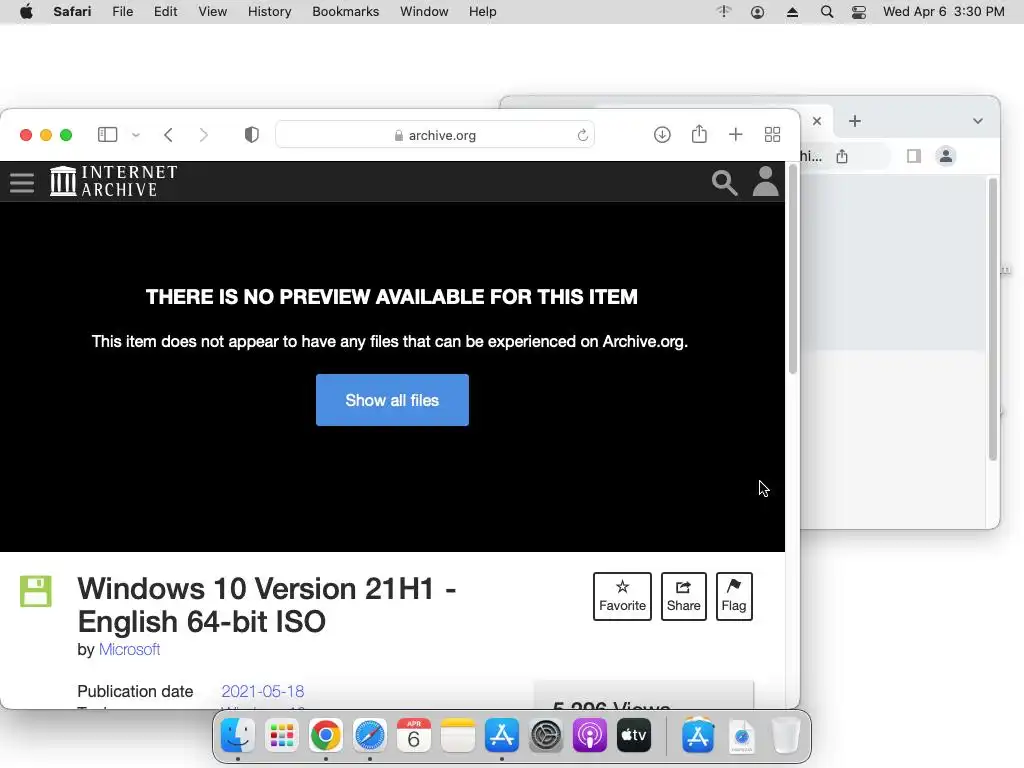Go back in Safari
The height and width of the screenshot is (768, 1024).
pos(168,135)
